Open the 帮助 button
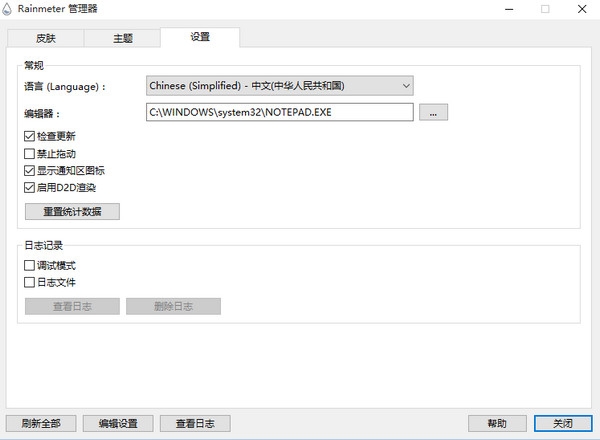600x440 pixels. 497,424
